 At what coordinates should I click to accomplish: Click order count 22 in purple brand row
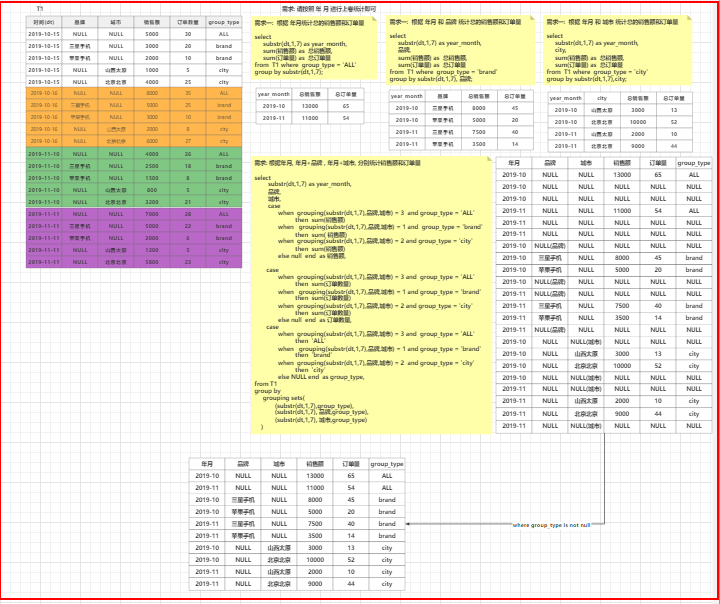click(x=188, y=226)
